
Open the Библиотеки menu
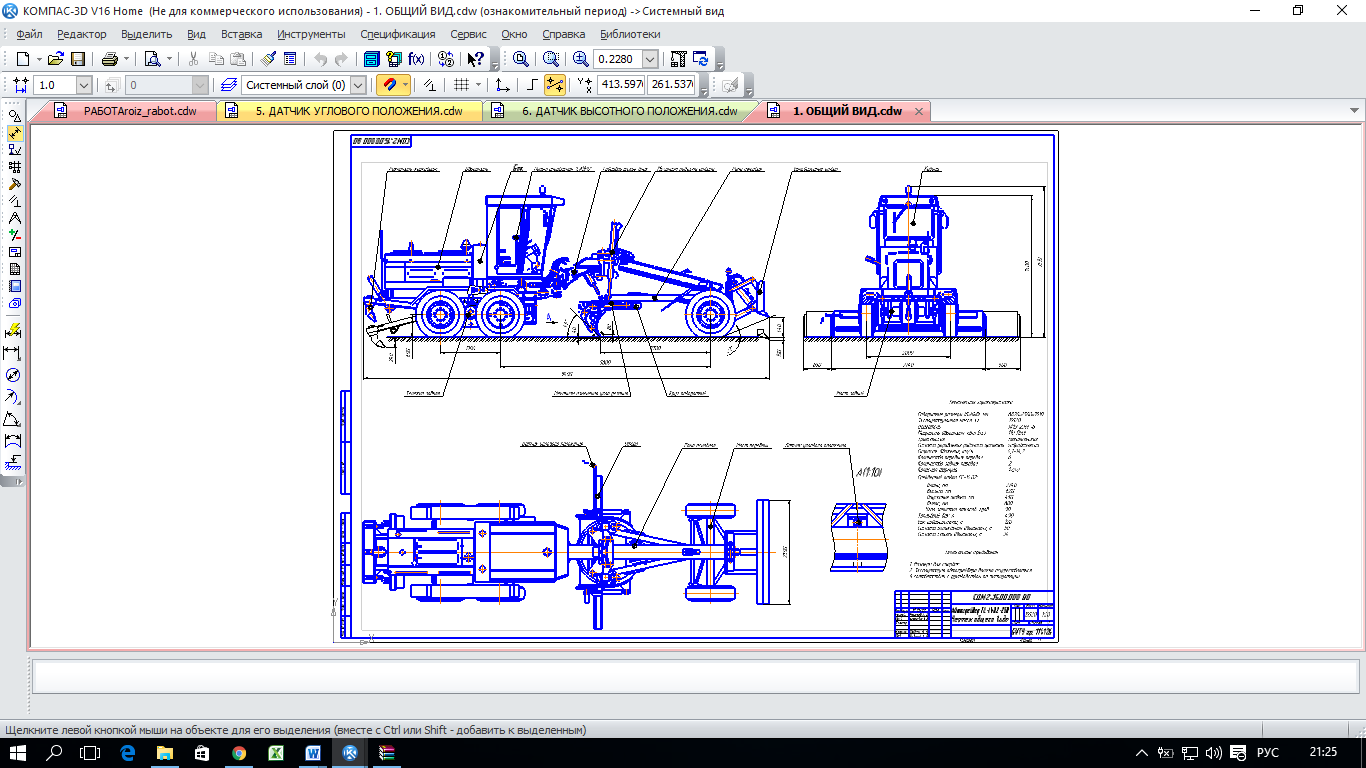pos(630,34)
